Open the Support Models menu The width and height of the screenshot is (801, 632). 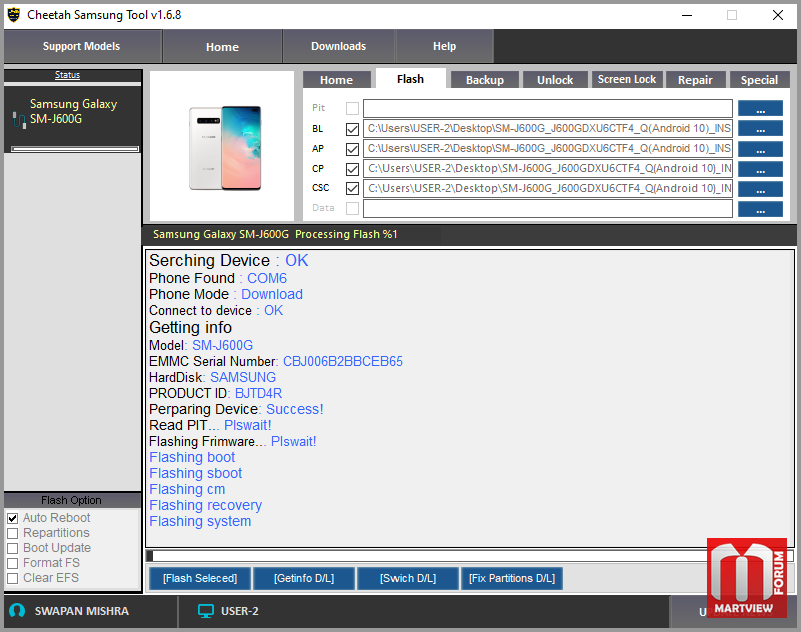[81, 46]
